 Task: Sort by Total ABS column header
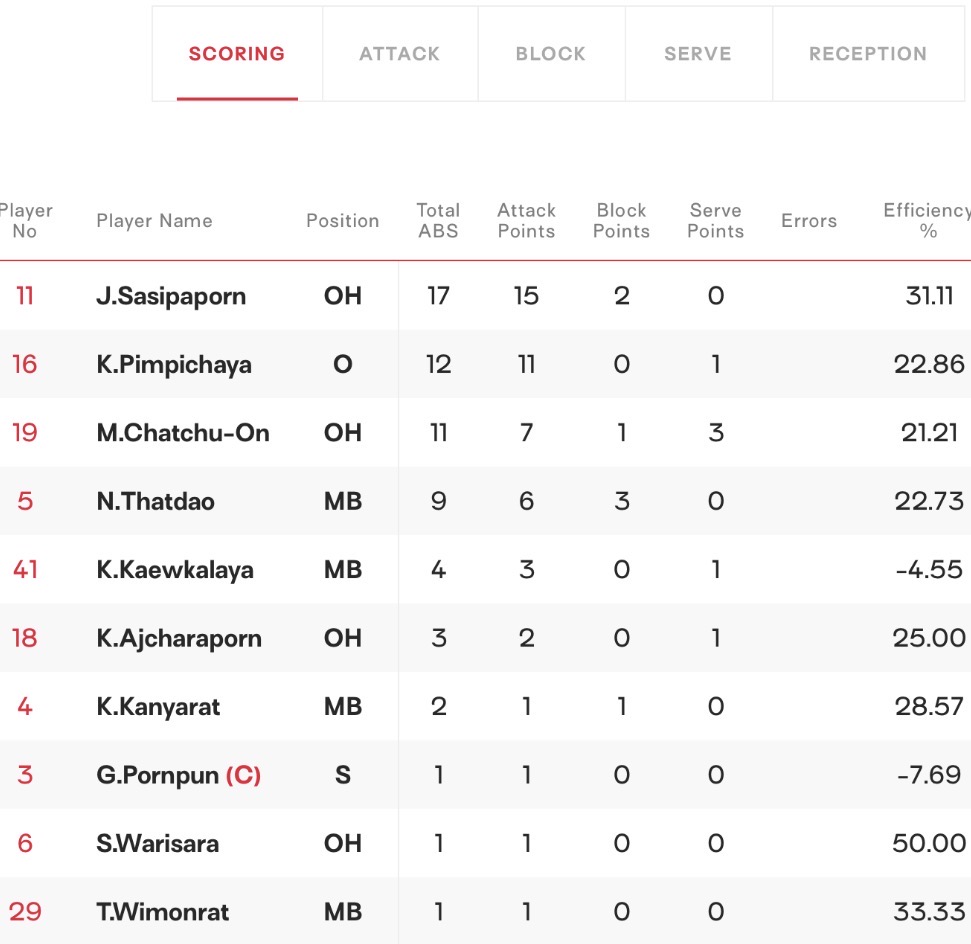coord(438,221)
